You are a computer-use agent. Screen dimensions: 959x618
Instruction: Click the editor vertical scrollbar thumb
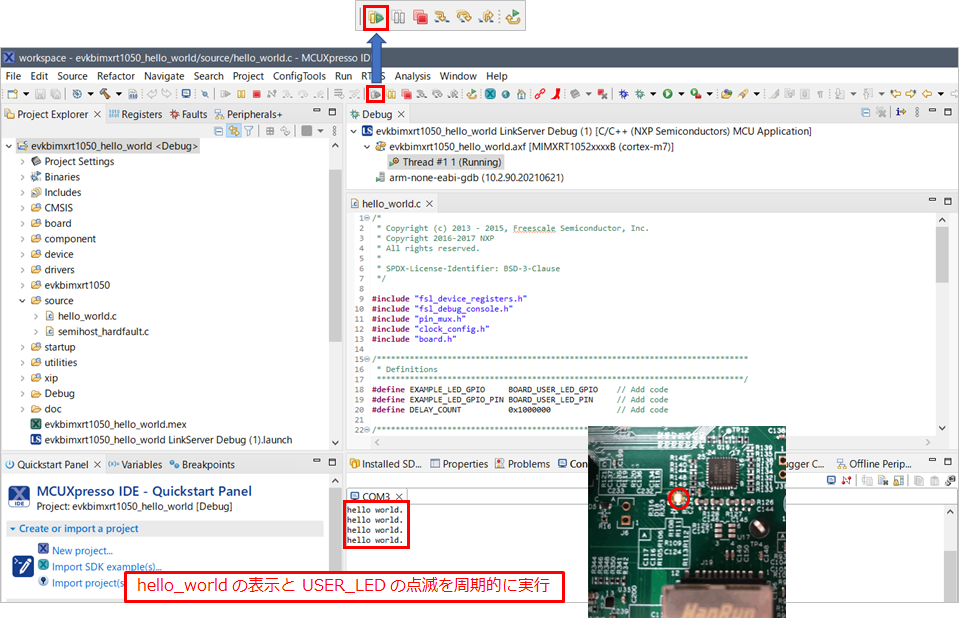tap(942, 254)
